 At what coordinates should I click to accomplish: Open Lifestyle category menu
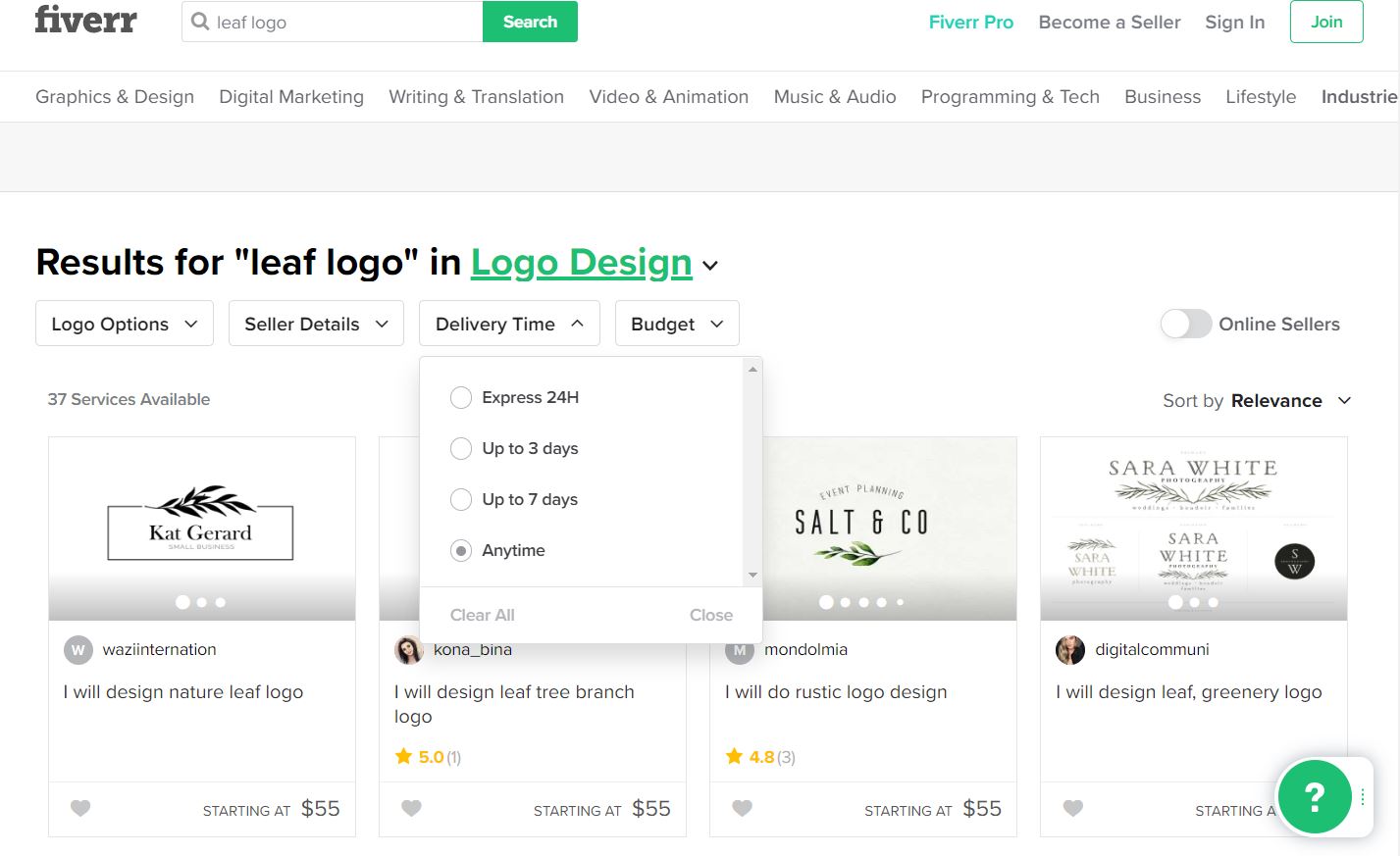click(x=1261, y=96)
